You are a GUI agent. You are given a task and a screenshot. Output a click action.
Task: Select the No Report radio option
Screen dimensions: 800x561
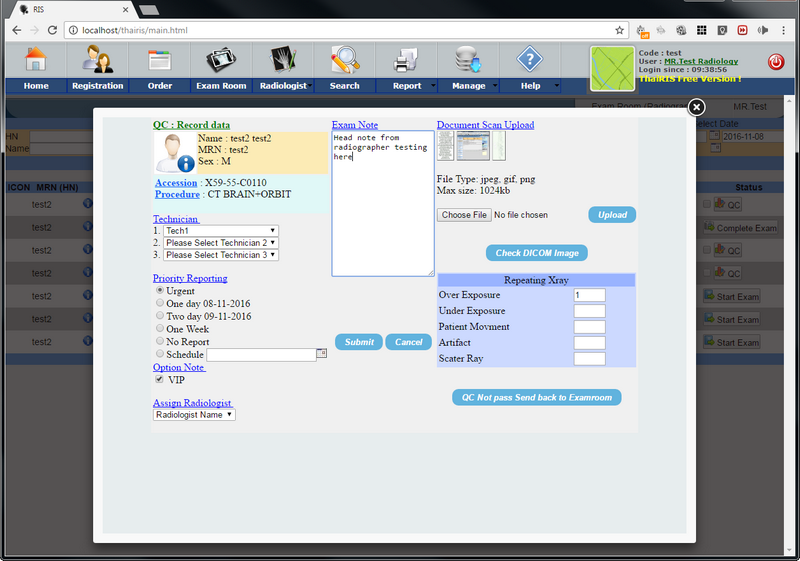(160, 341)
